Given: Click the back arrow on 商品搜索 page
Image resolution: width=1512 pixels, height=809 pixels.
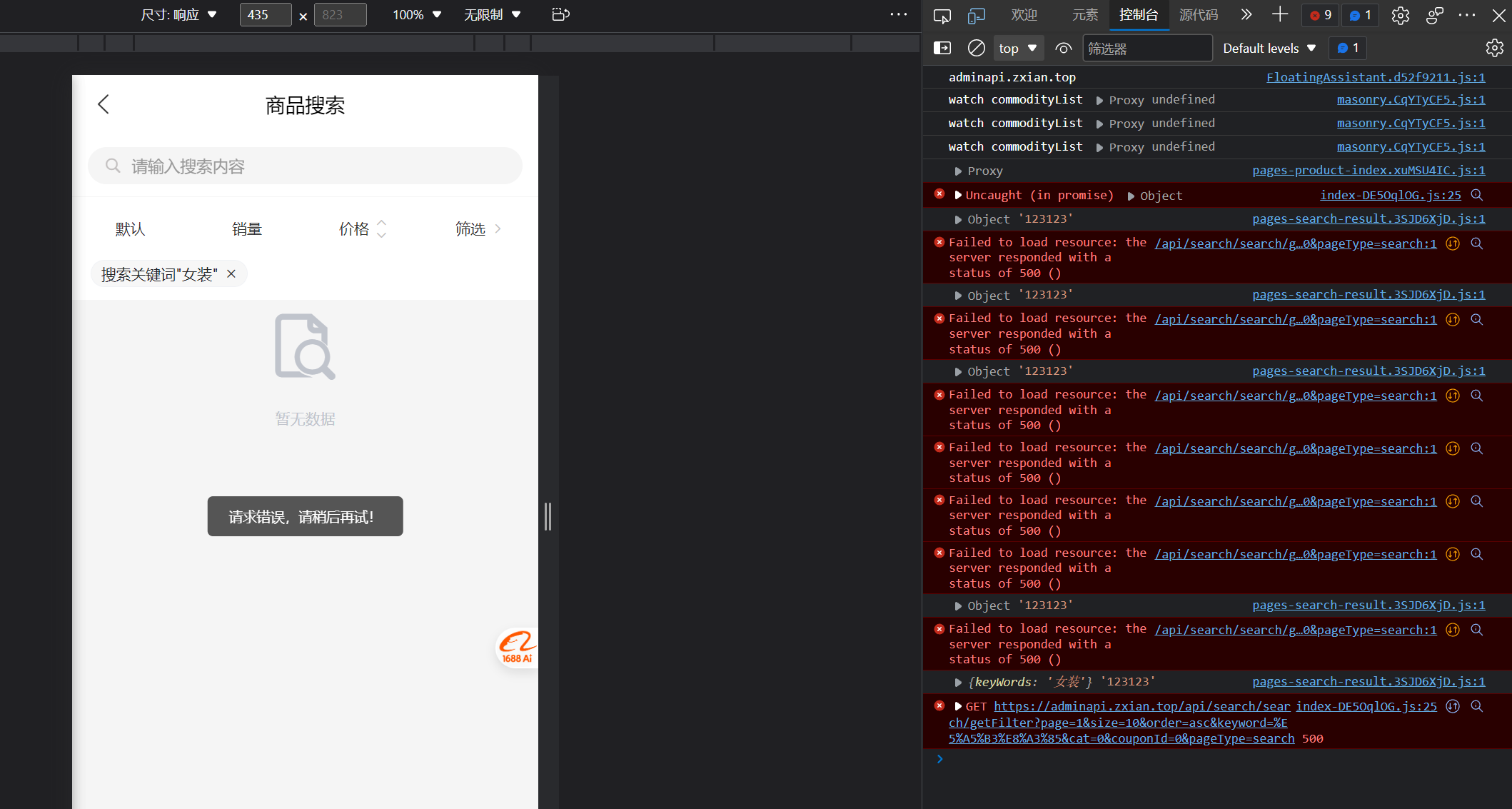Looking at the screenshot, I should (104, 104).
